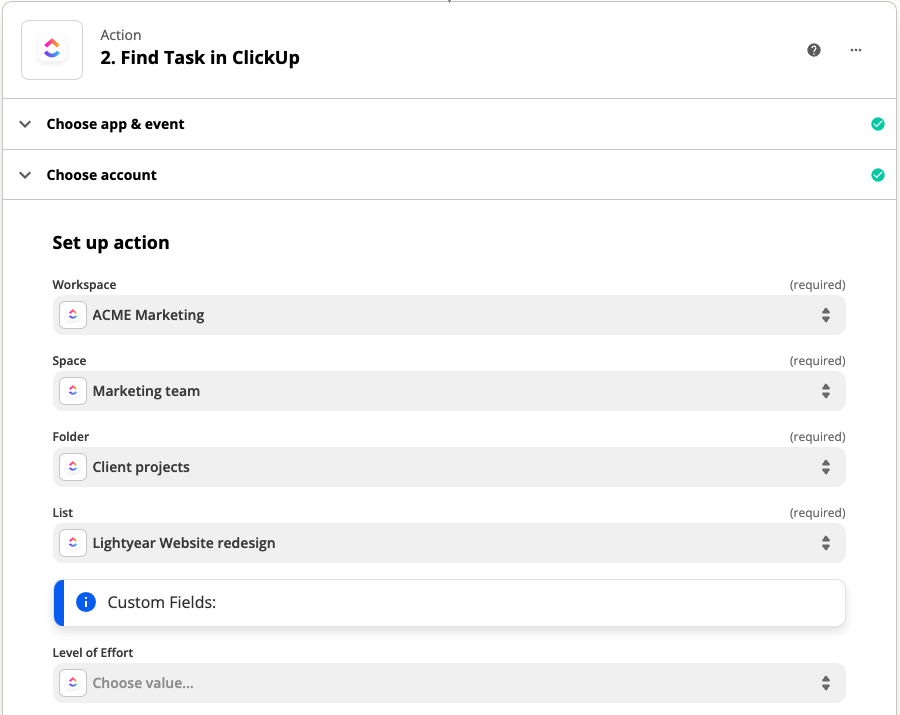The image size is (900, 715).
Task: Open the Folder dropdown showing Client projects
Action: 449,467
